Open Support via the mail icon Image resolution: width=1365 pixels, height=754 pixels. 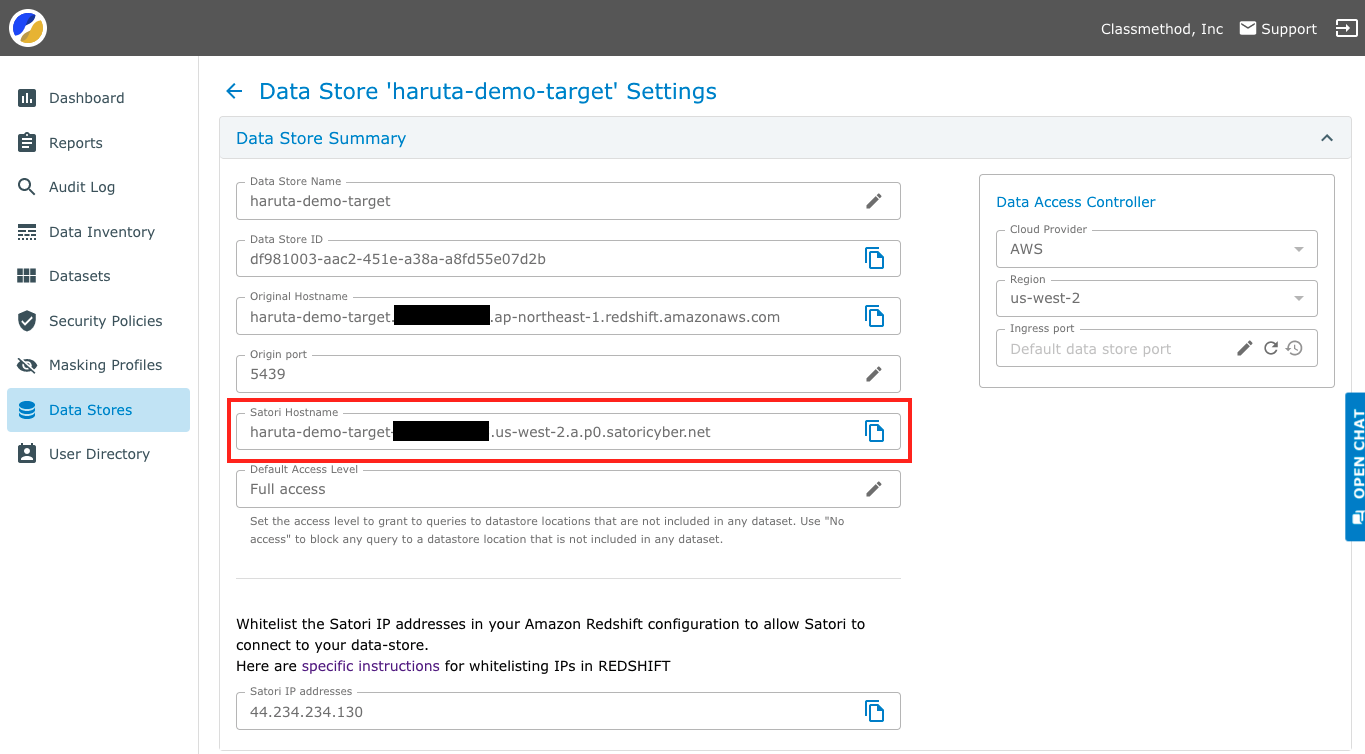(1247, 28)
